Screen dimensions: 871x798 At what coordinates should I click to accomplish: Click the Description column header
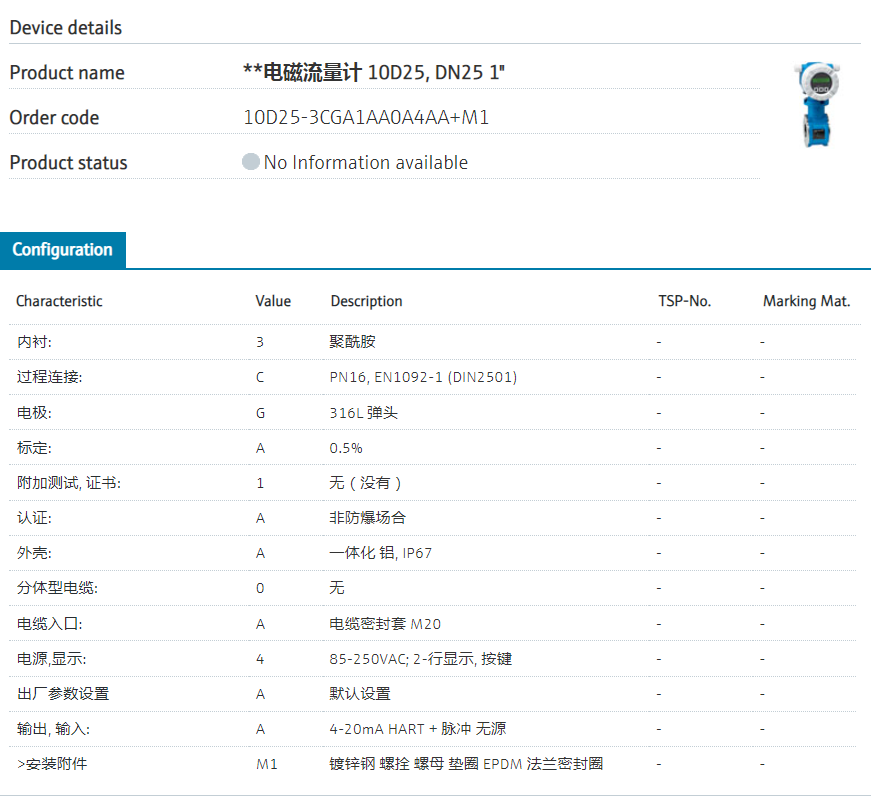click(366, 301)
